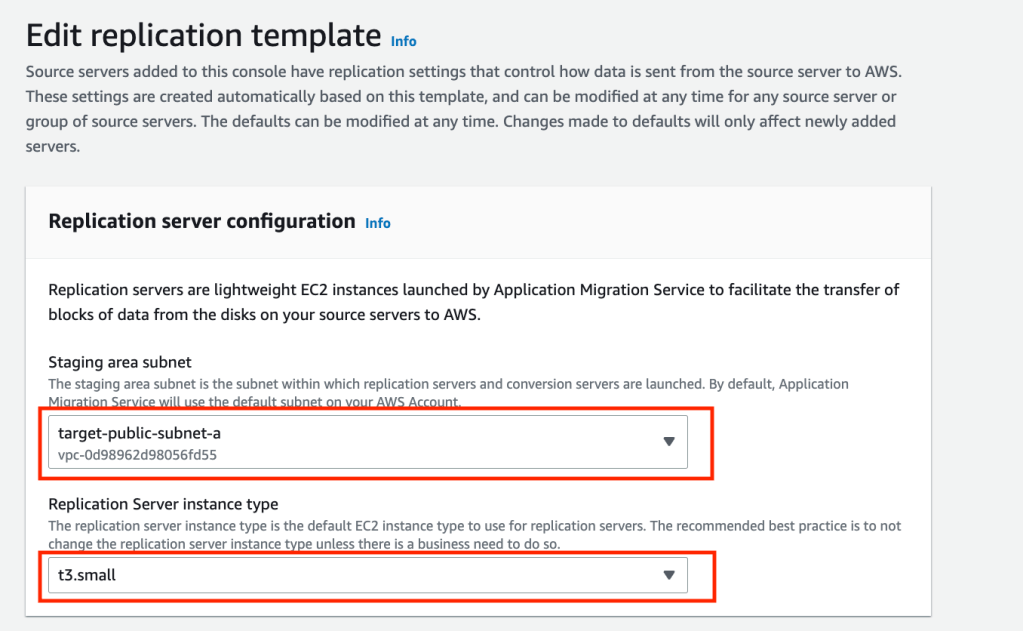The image size is (1023, 631).
Task: Click the Edit replication template page heading
Action: [x=203, y=36]
